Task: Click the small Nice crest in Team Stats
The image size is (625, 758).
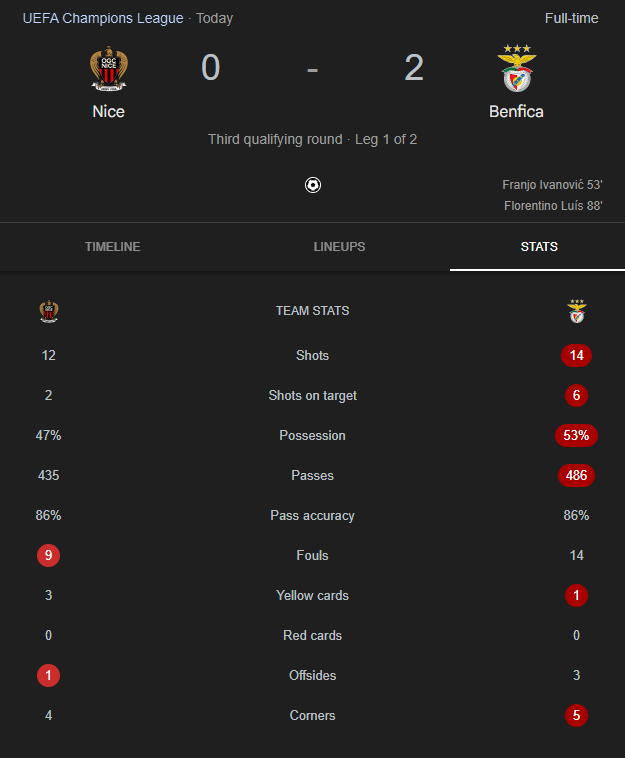Action: [49, 311]
